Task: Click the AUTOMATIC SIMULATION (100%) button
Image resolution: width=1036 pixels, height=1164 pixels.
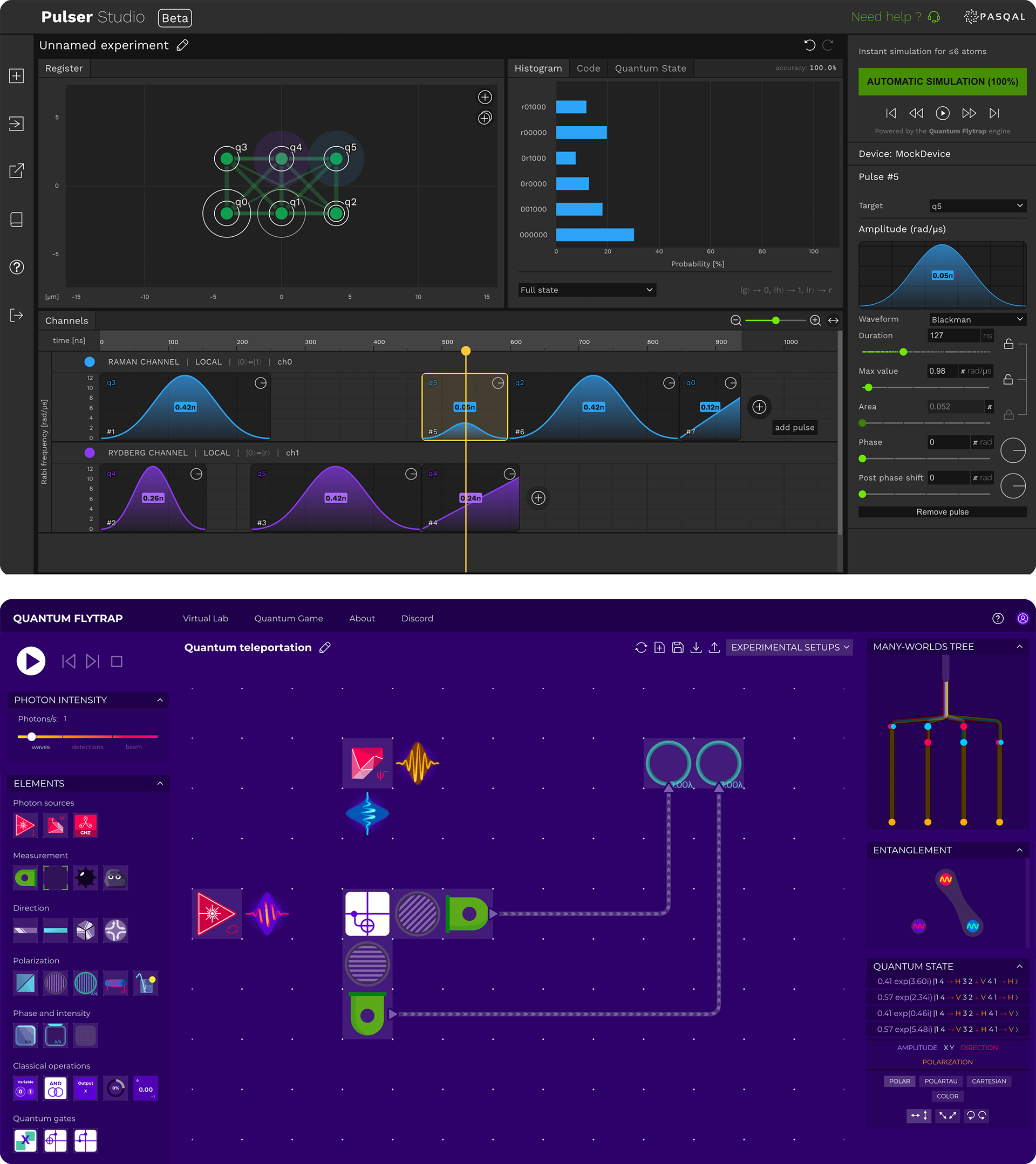Action: coord(942,81)
